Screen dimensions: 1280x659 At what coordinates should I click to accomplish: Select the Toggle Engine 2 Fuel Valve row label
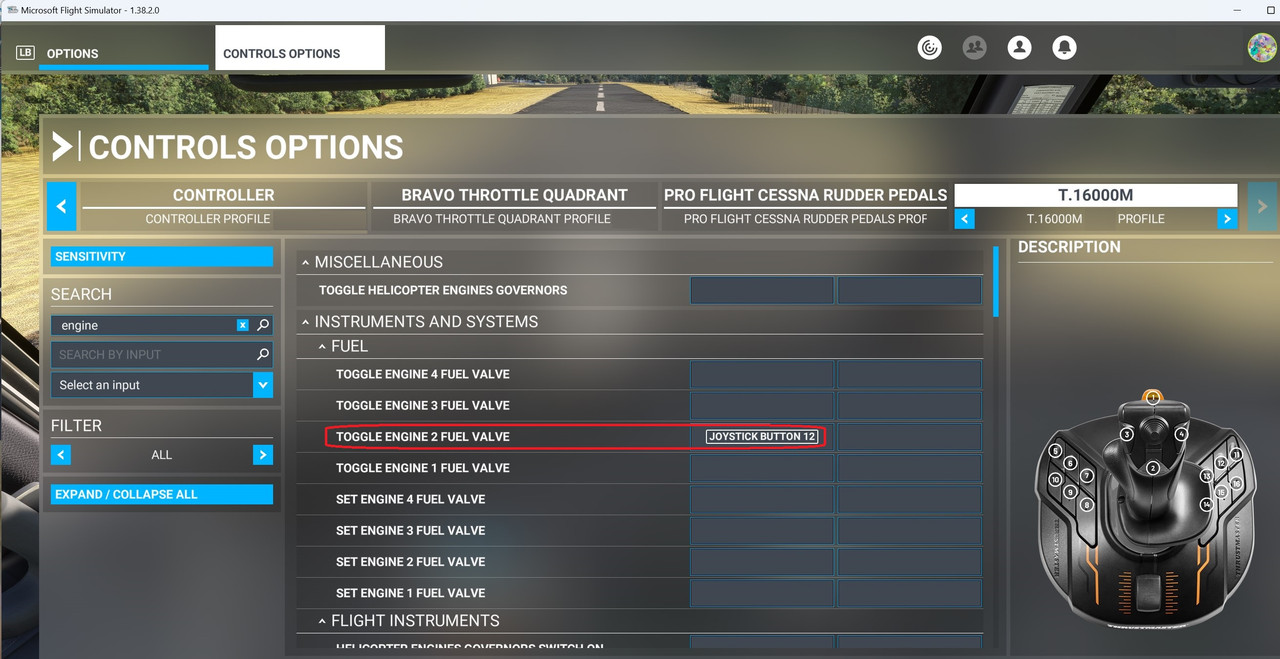pos(423,436)
